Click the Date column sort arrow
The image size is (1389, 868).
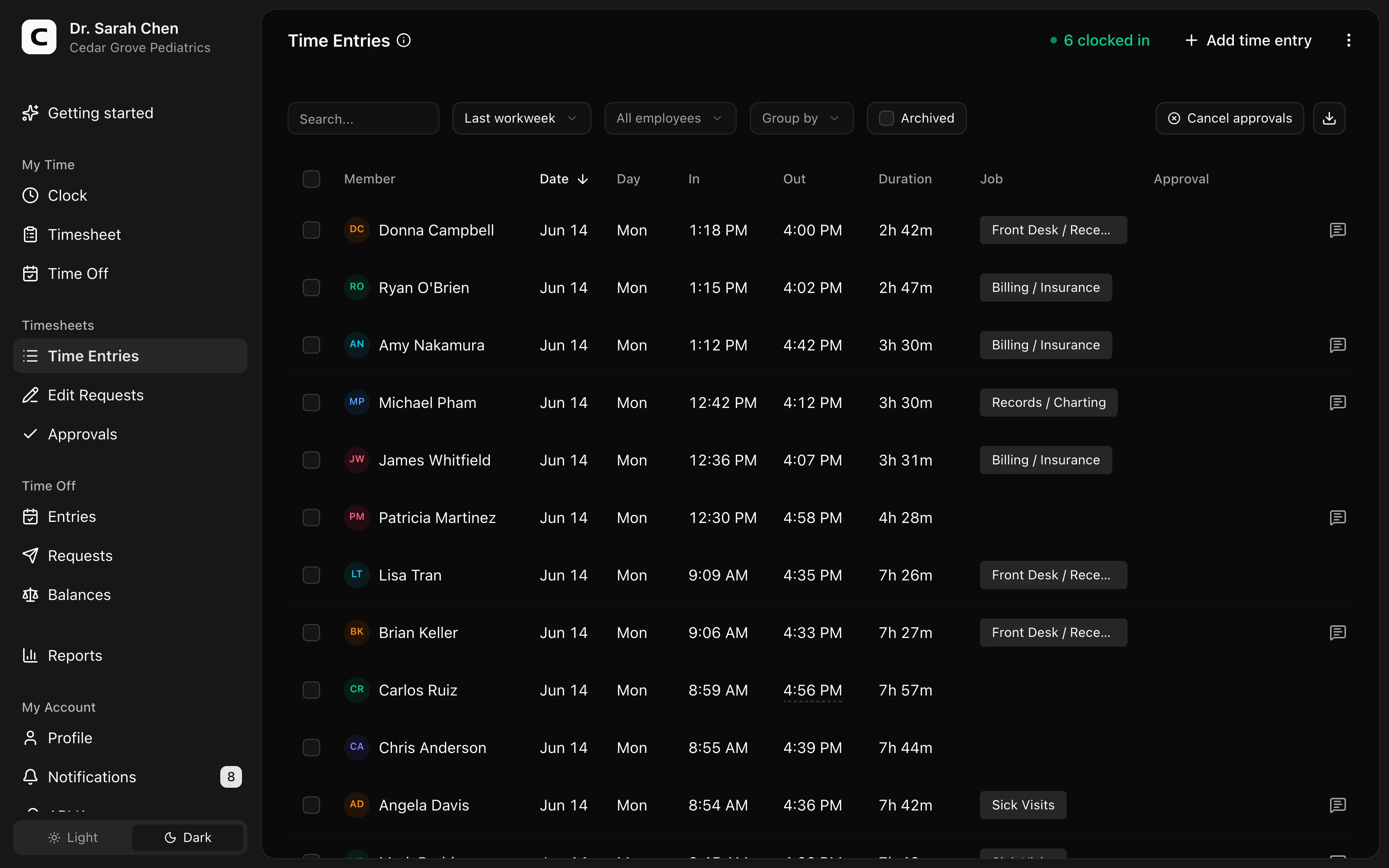coord(583,179)
